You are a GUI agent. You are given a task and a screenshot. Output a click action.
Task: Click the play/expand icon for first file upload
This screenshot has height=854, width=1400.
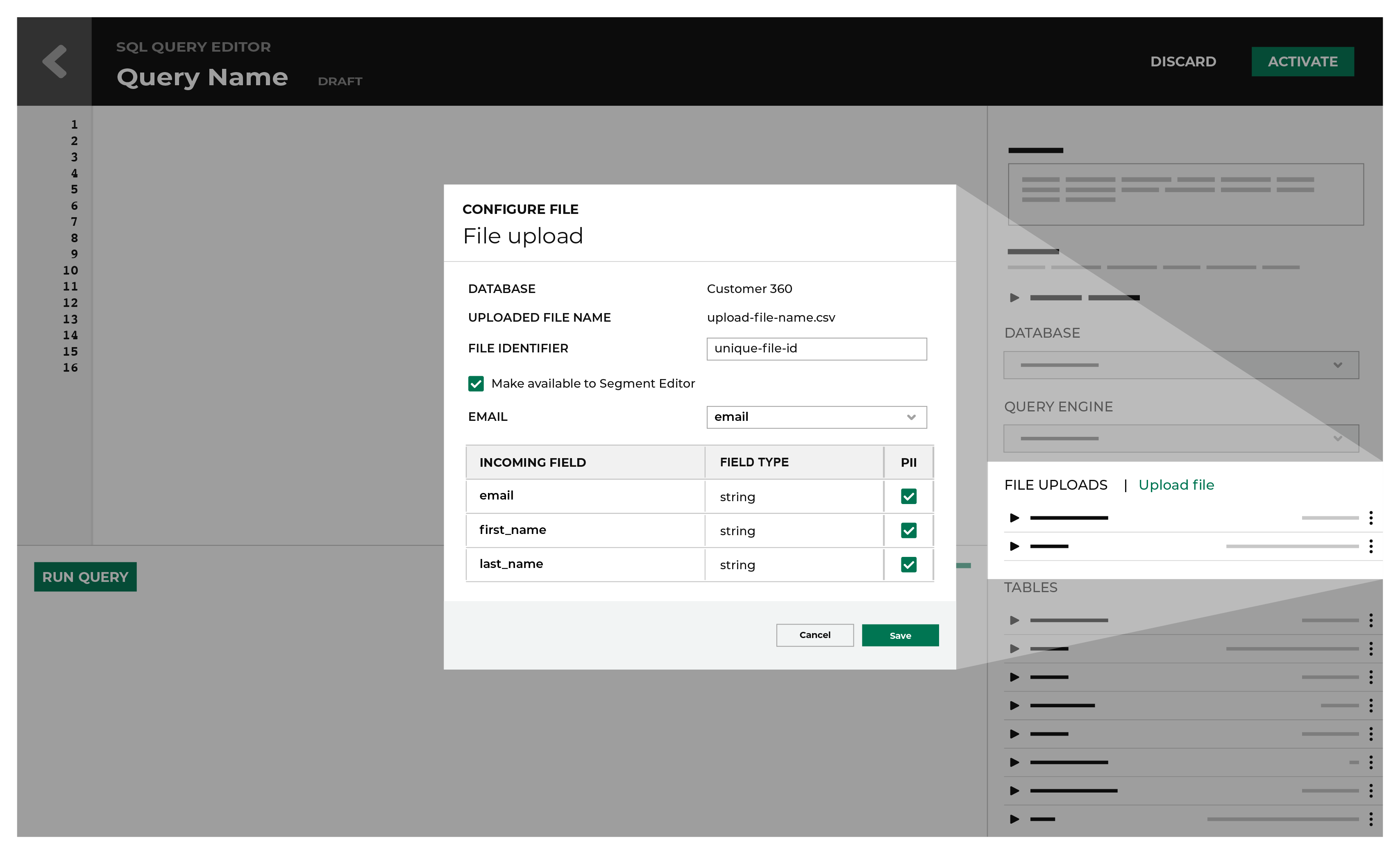1016,517
